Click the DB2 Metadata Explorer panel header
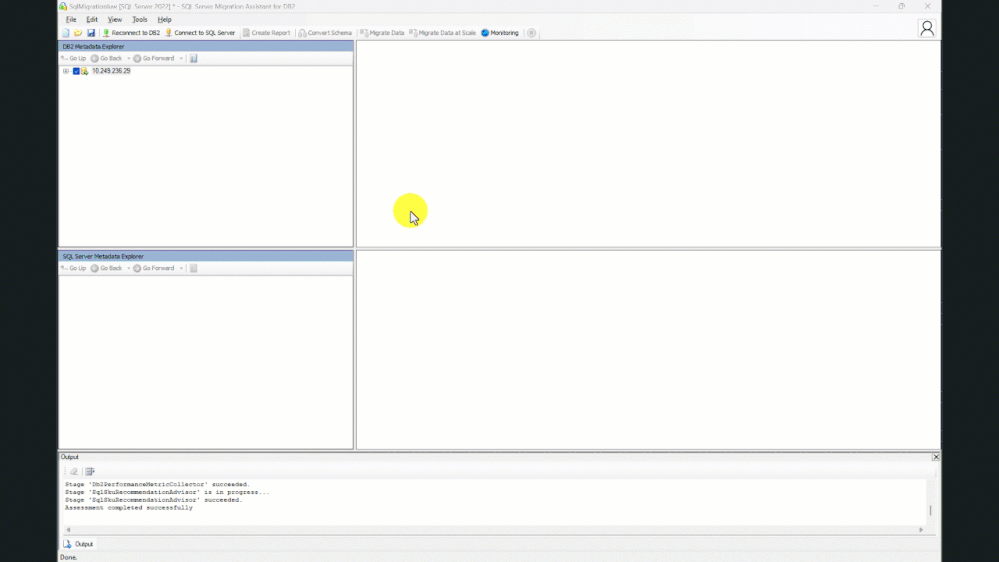 point(206,47)
